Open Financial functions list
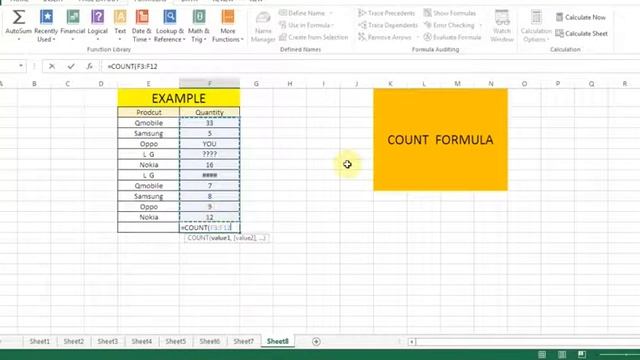The image size is (640, 360). point(73,26)
